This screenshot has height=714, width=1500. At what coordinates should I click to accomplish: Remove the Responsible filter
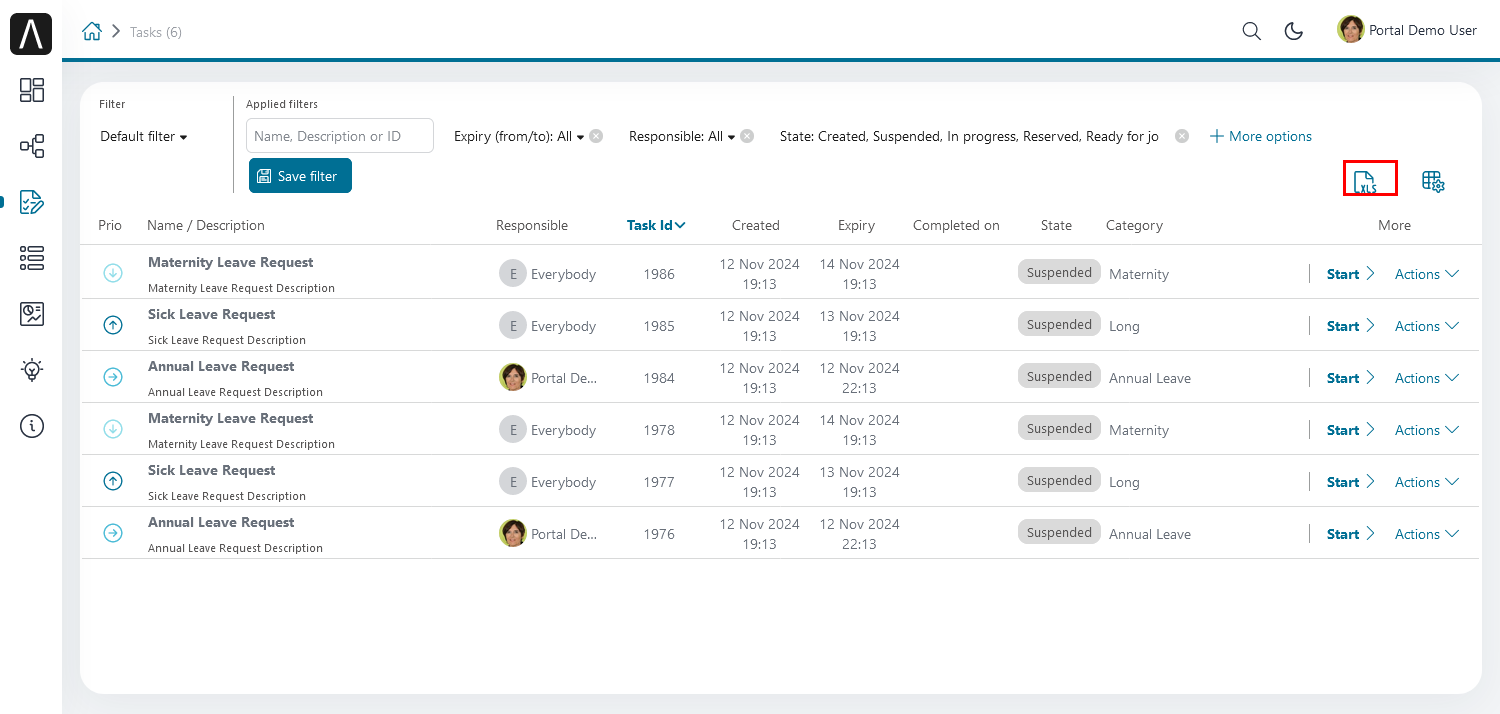tap(747, 136)
